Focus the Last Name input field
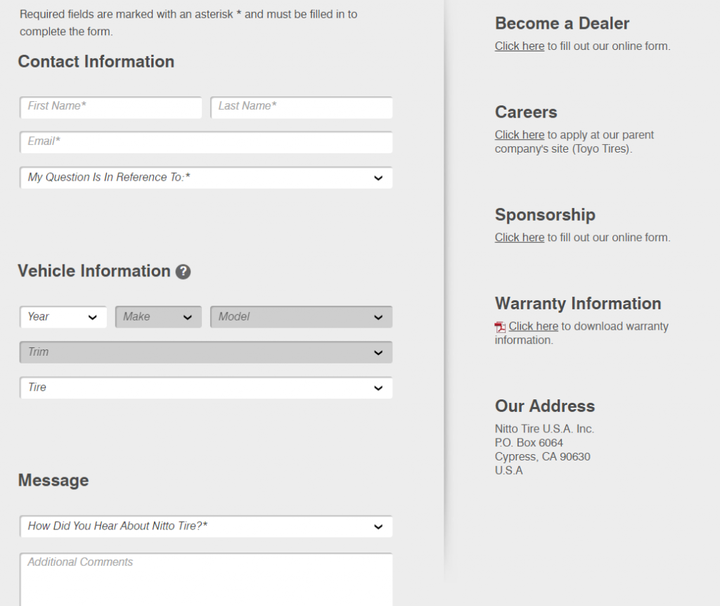Image resolution: width=720 pixels, height=606 pixels. [x=301, y=107]
